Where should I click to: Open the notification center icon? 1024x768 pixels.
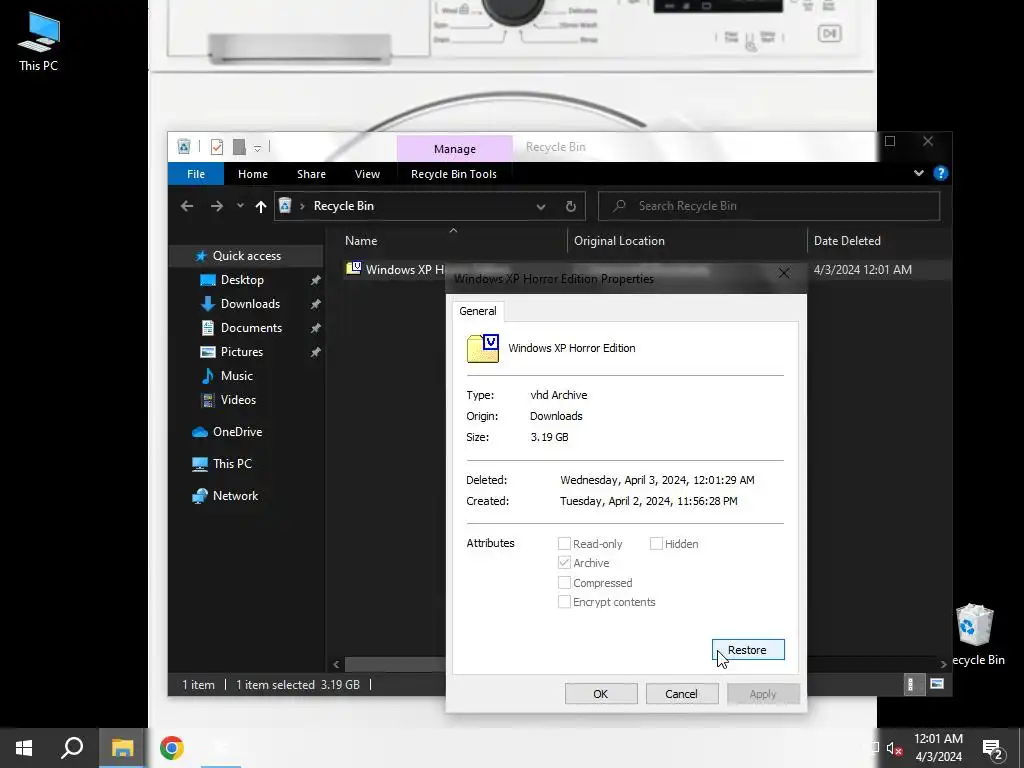tap(993, 749)
